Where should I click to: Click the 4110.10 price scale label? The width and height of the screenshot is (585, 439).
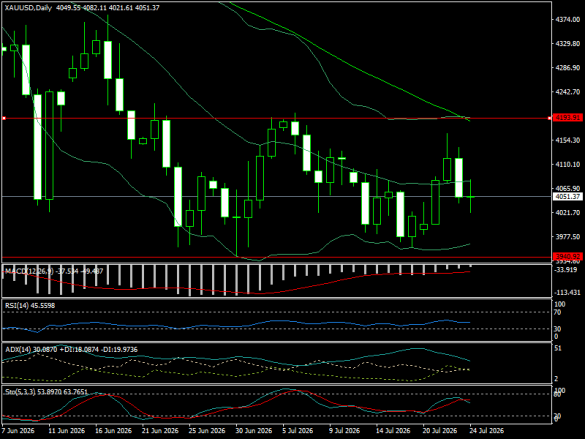tap(568, 164)
